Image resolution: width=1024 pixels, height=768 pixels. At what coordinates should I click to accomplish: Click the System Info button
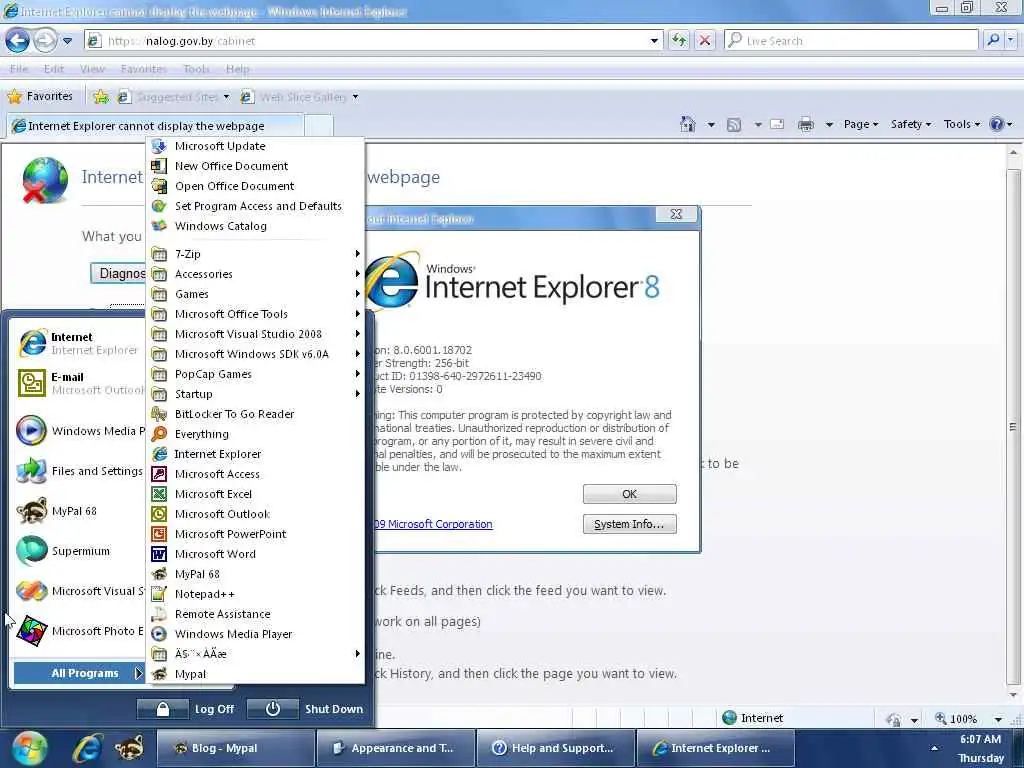click(630, 524)
